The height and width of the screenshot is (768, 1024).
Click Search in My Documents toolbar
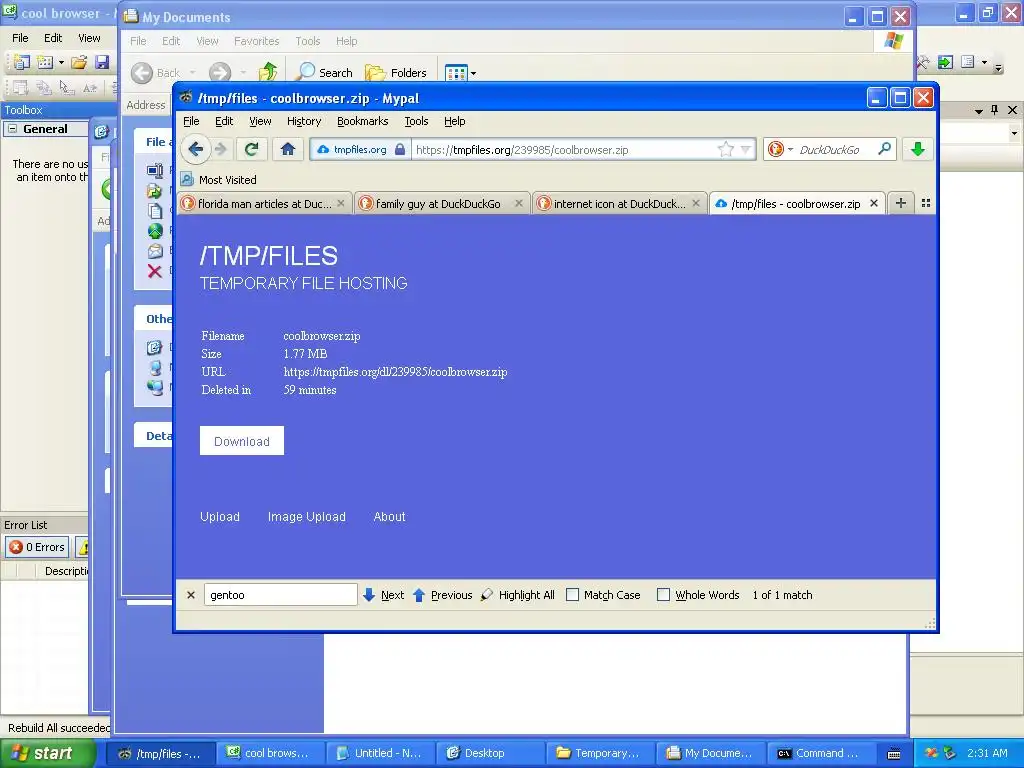[x=324, y=72]
